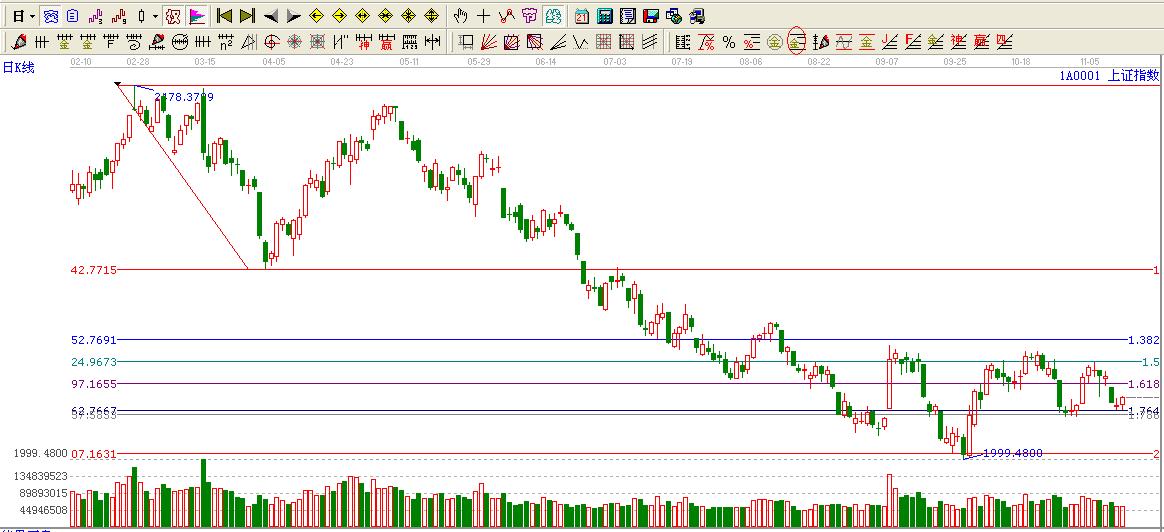Toggle the pink flag chart button

197,16
